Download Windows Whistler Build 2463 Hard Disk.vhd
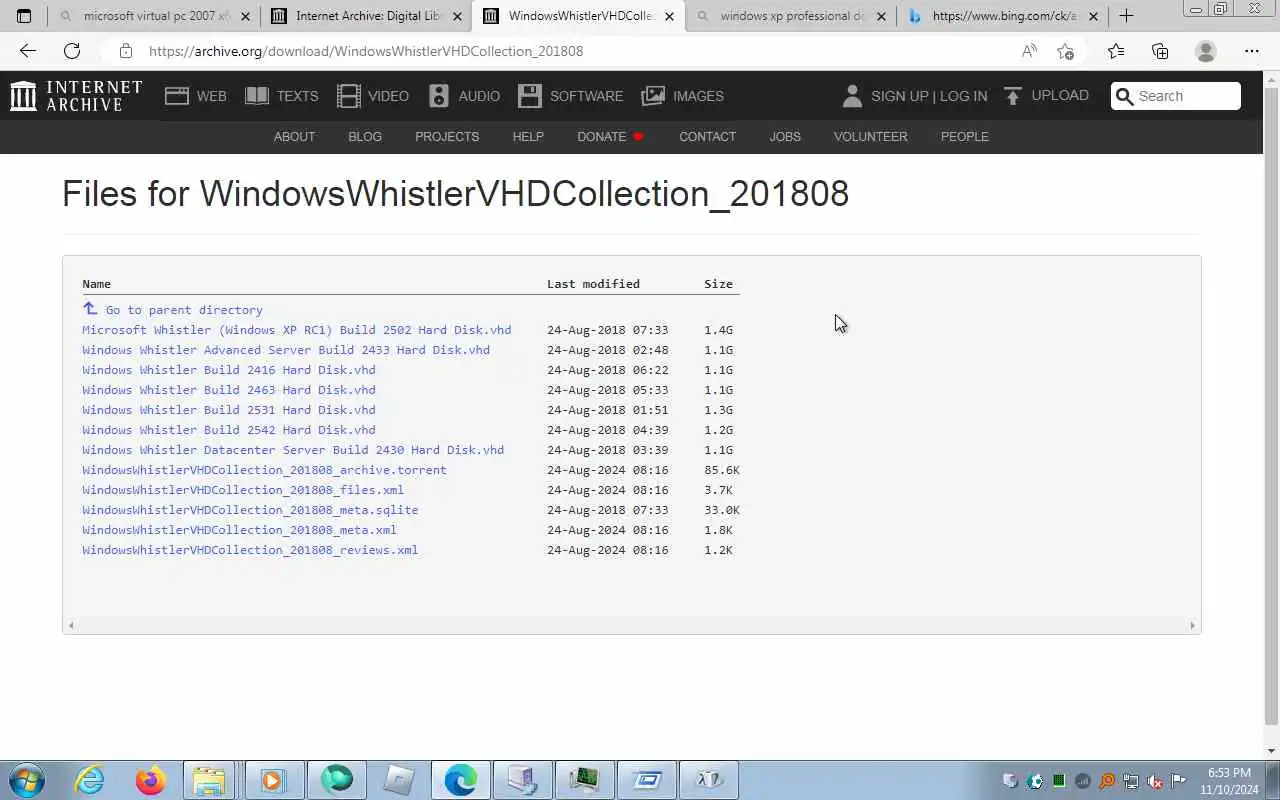The image size is (1280, 800). coord(229,389)
